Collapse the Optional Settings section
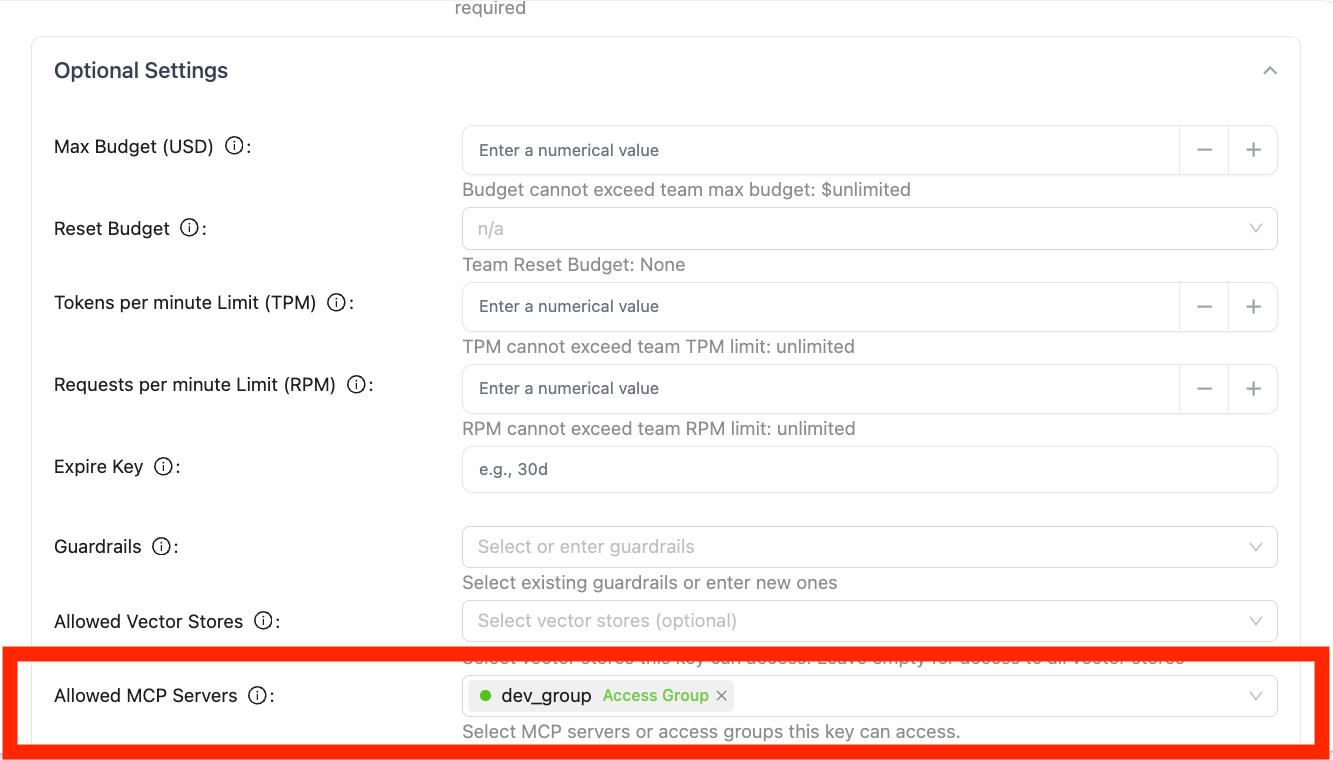 pos(1269,71)
